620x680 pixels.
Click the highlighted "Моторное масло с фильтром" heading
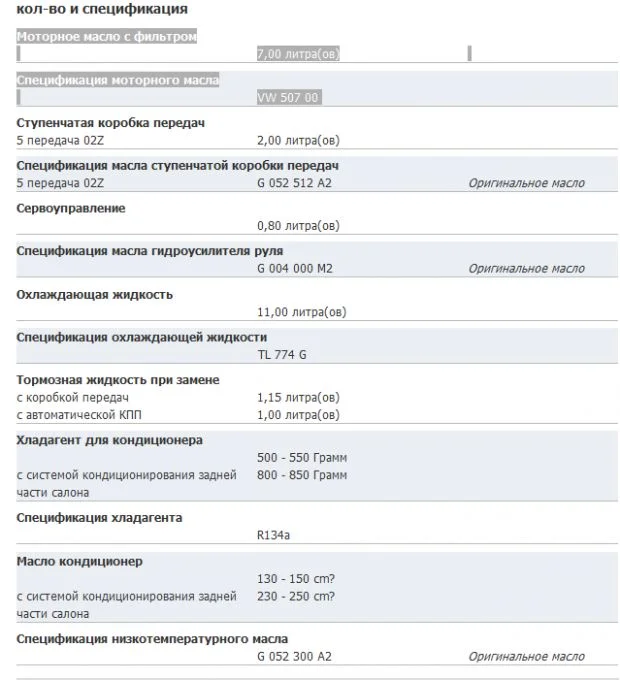point(107,37)
